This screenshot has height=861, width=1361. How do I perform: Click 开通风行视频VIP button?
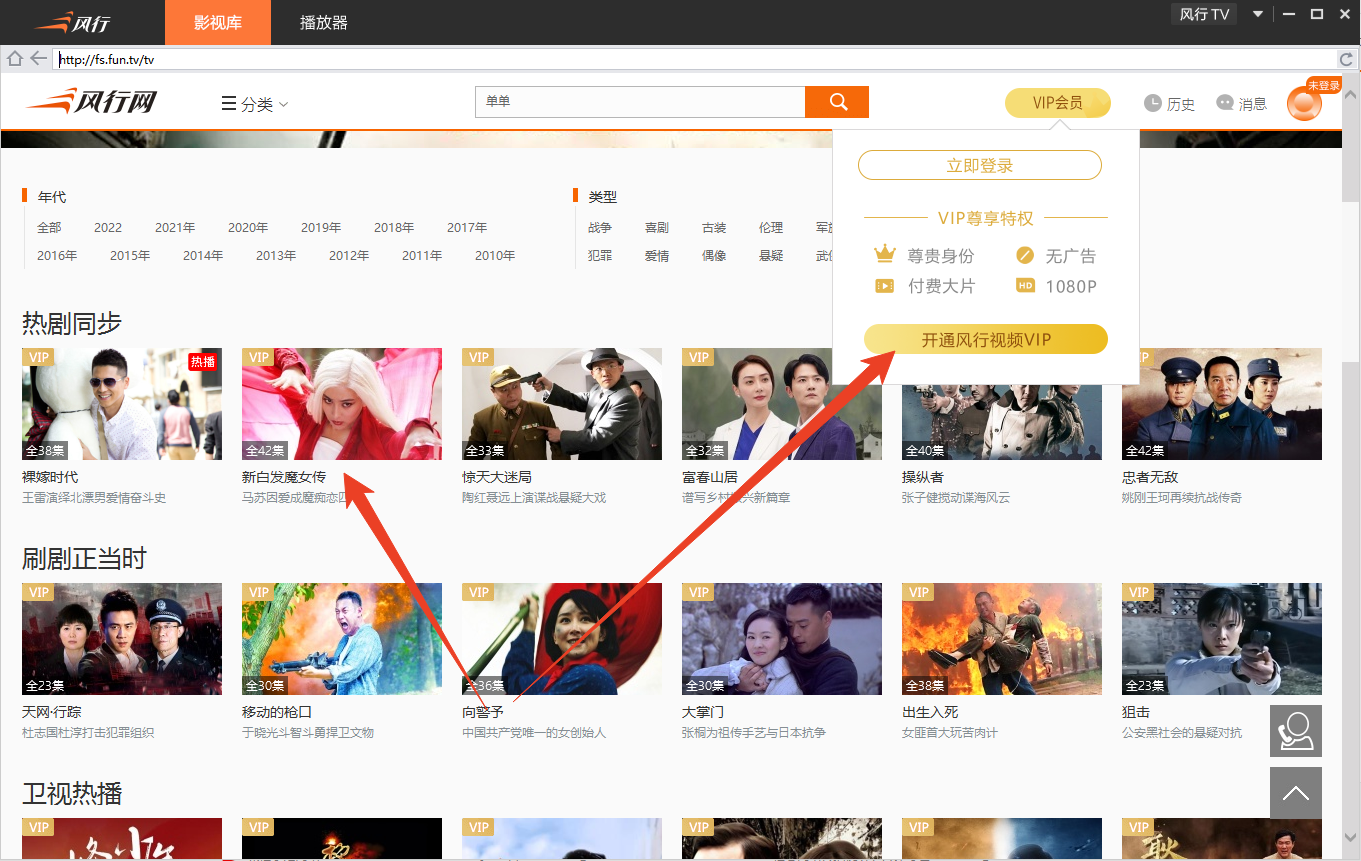tap(985, 340)
